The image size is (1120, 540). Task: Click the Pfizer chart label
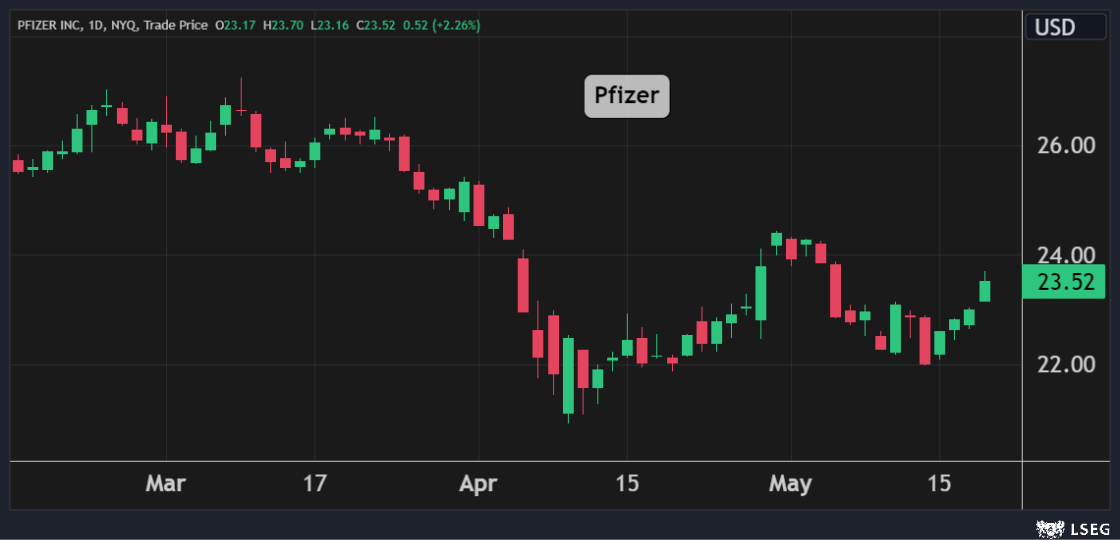626,97
